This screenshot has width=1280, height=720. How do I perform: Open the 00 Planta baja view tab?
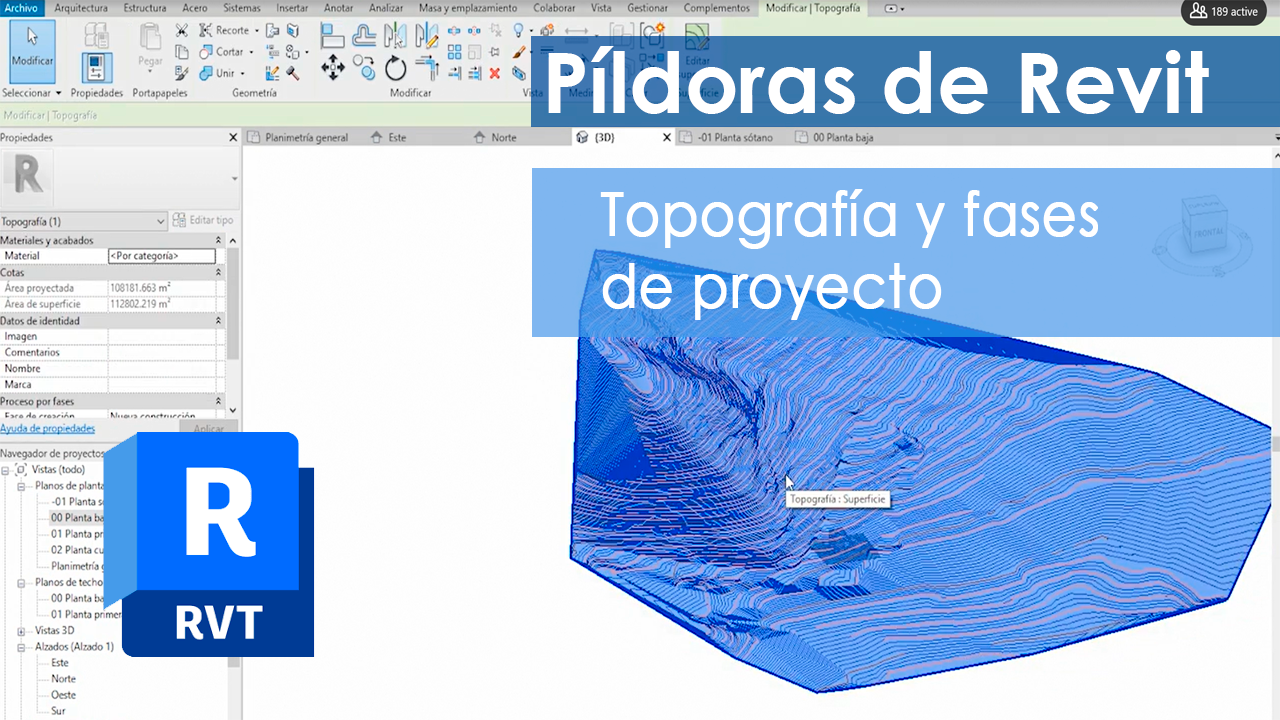pyautogui.click(x=835, y=137)
